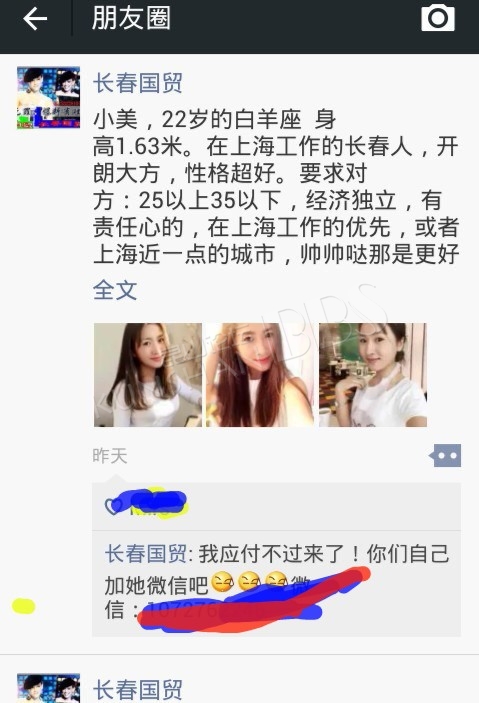The image size is (479, 703).
Task: Open the poster name 长春国贸
Action: point(138,83)
